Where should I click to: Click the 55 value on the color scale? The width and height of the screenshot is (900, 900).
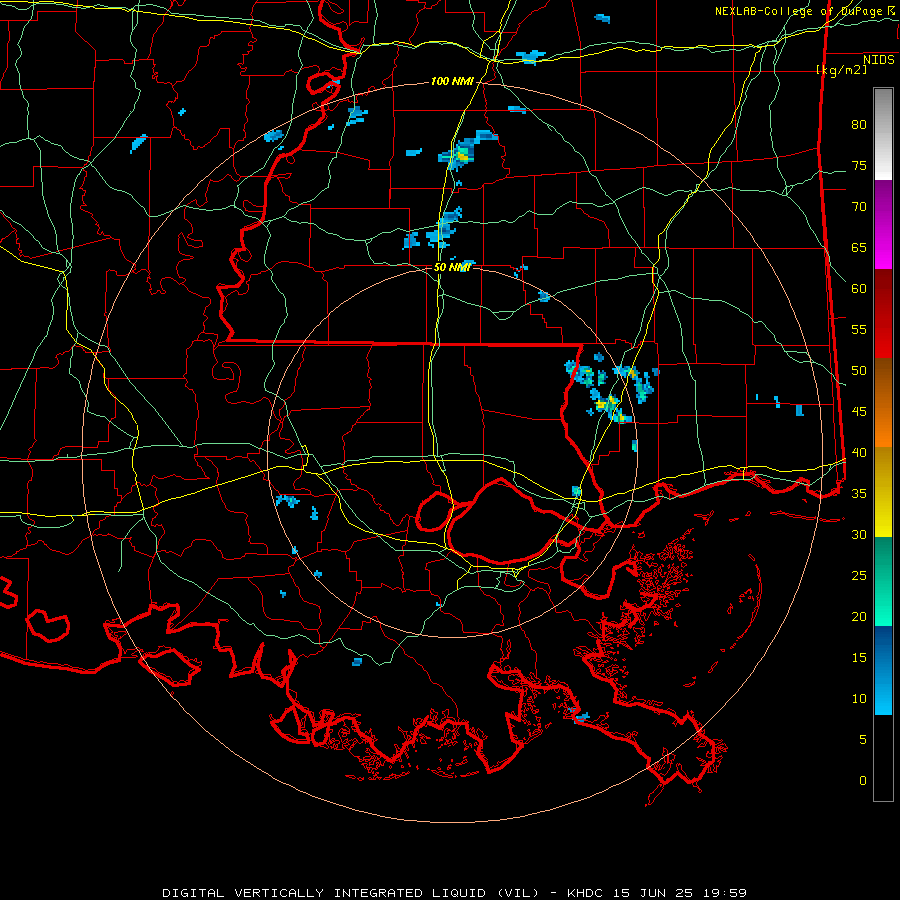(x=859, y=329)
